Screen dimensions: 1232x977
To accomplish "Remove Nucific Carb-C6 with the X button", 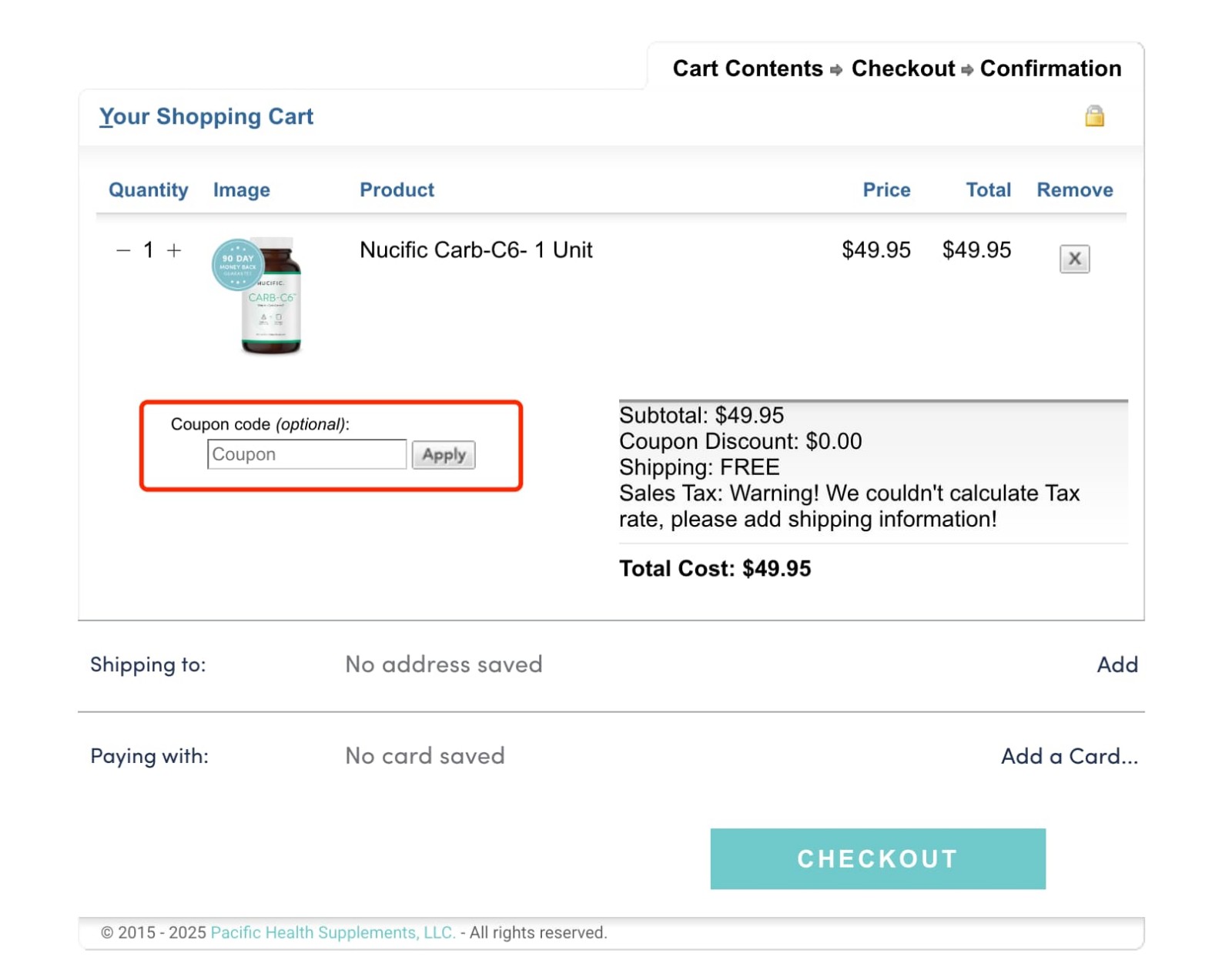I will point(1074,259).
